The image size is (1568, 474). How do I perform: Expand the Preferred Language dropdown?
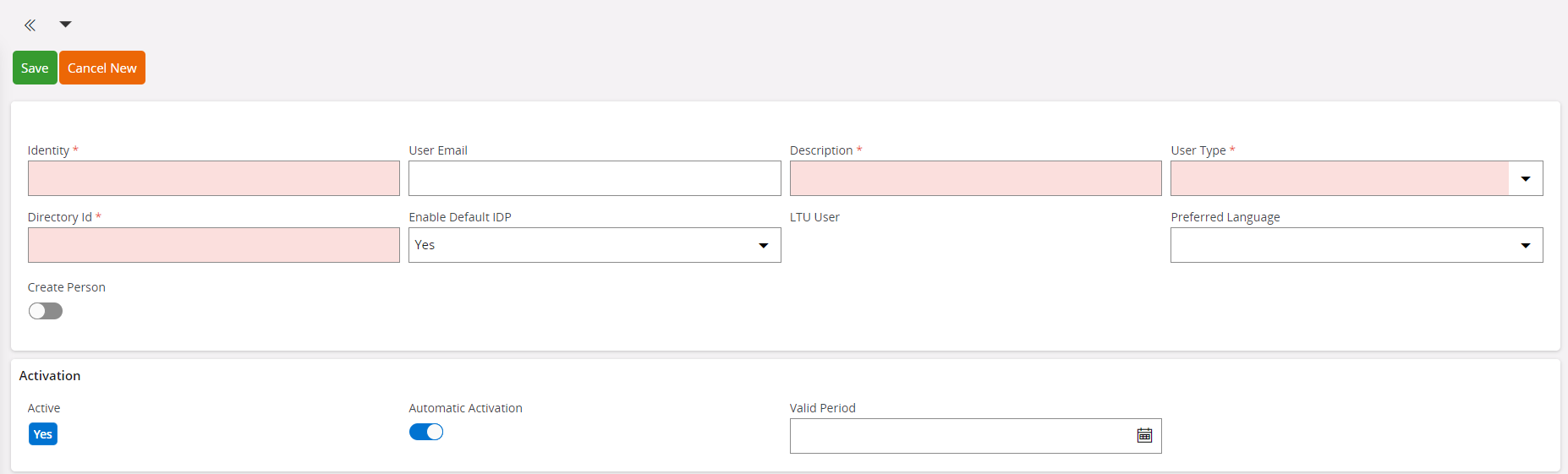tap(1525, 245)
